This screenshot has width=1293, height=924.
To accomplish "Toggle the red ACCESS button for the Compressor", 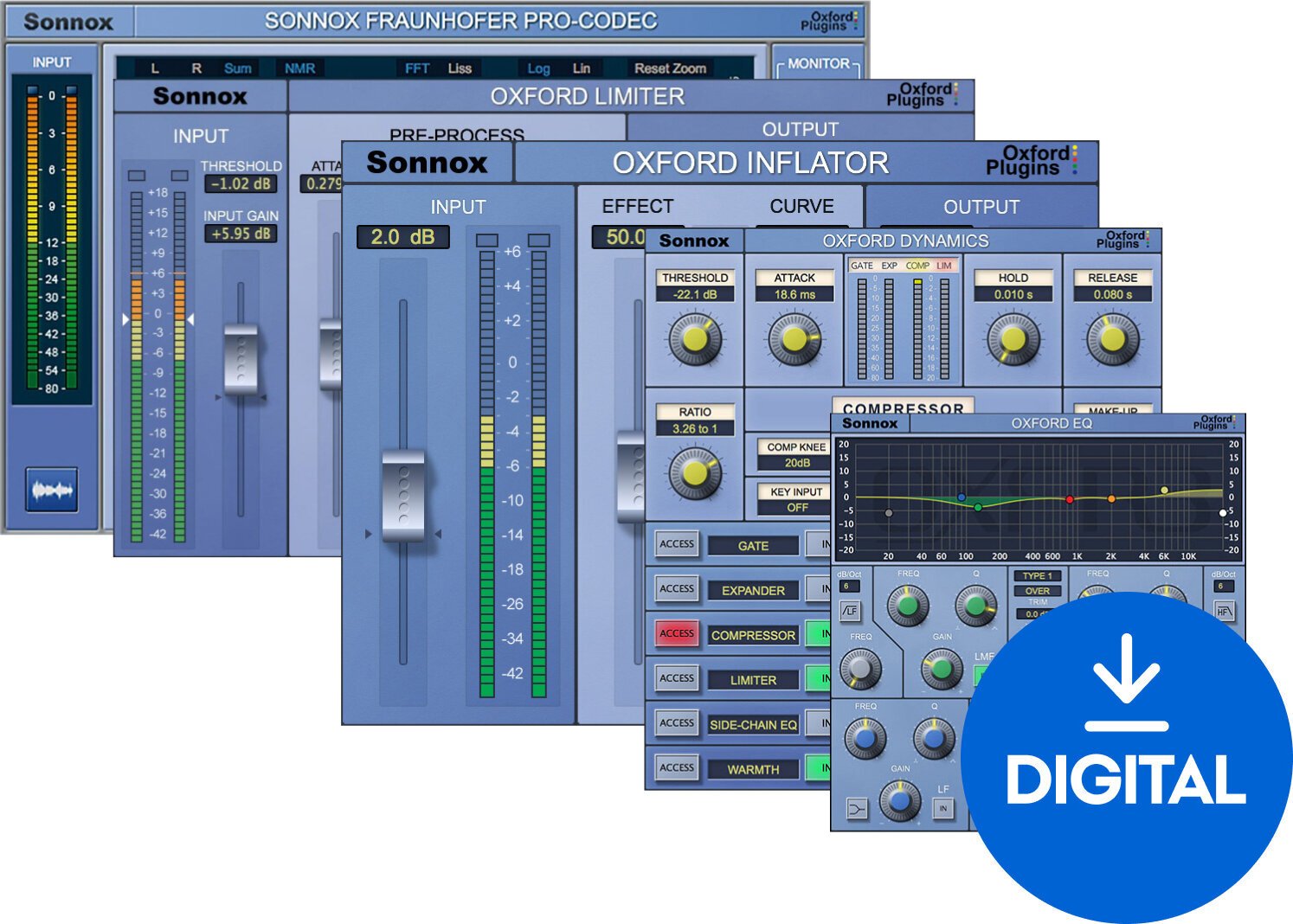I will coord(677,633).
